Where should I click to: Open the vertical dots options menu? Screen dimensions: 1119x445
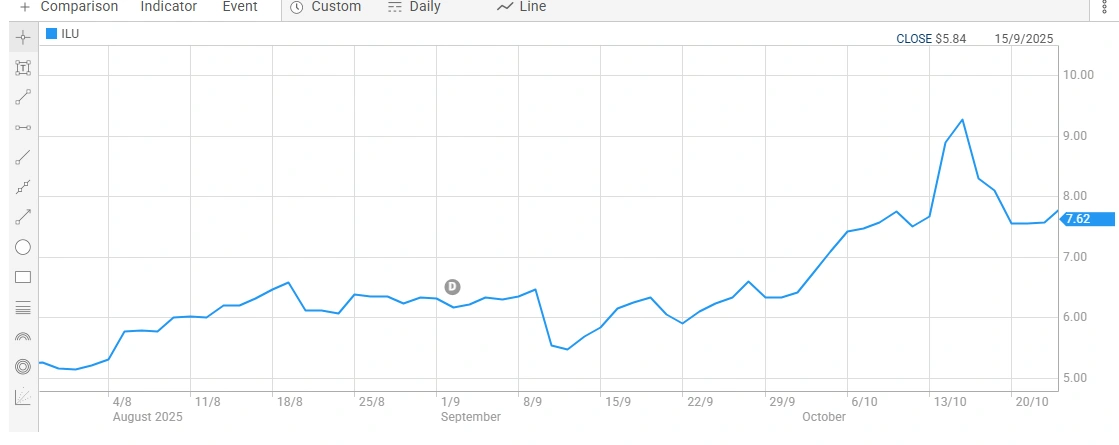coord(1103,7)
